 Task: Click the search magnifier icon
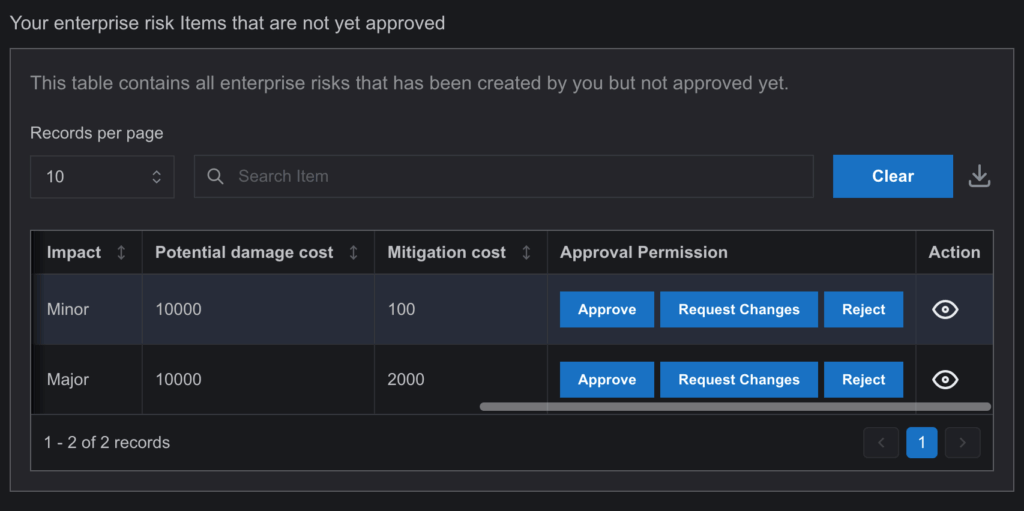[x=216, y=176]
